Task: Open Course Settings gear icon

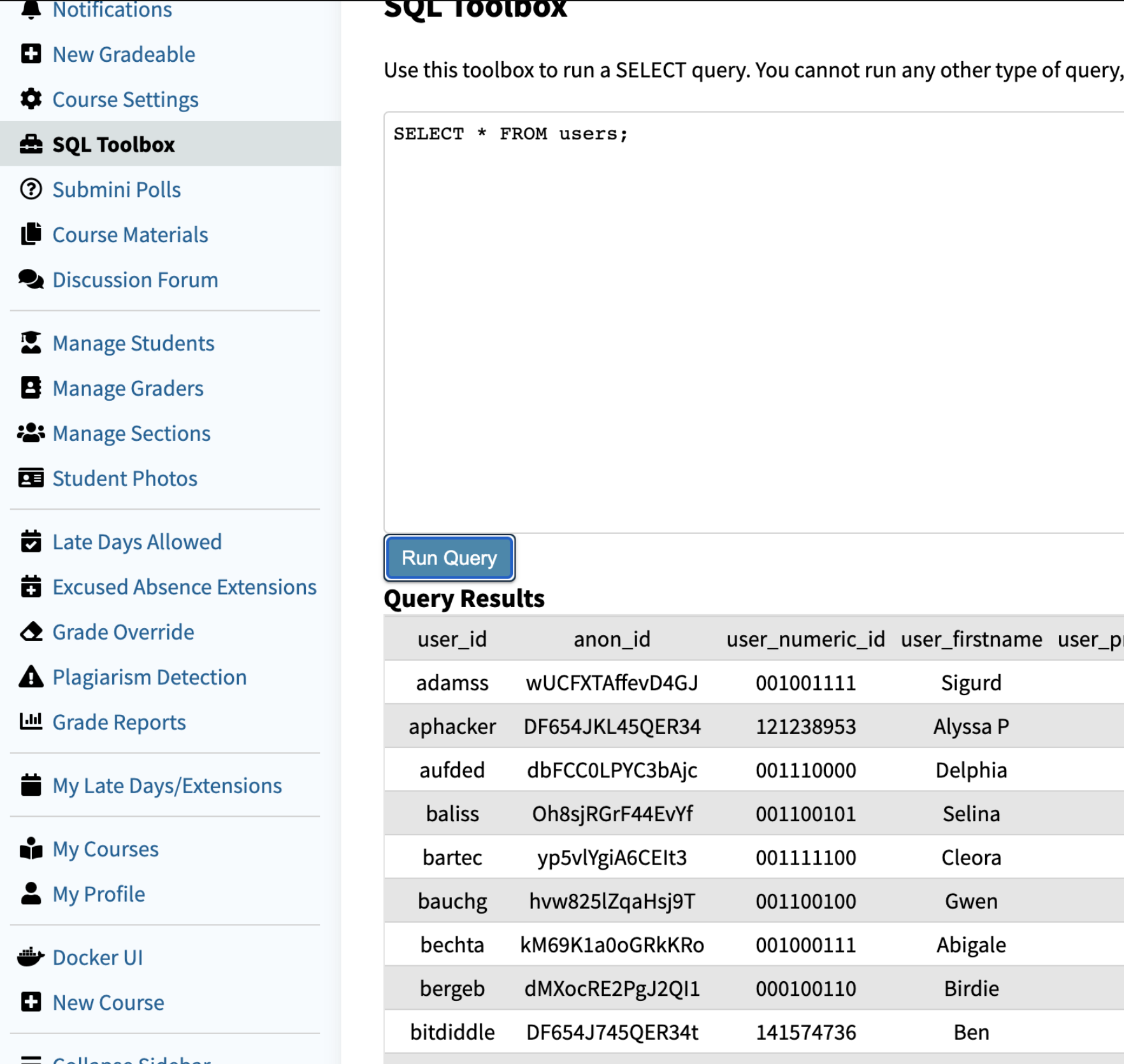Action: (31, 99)
